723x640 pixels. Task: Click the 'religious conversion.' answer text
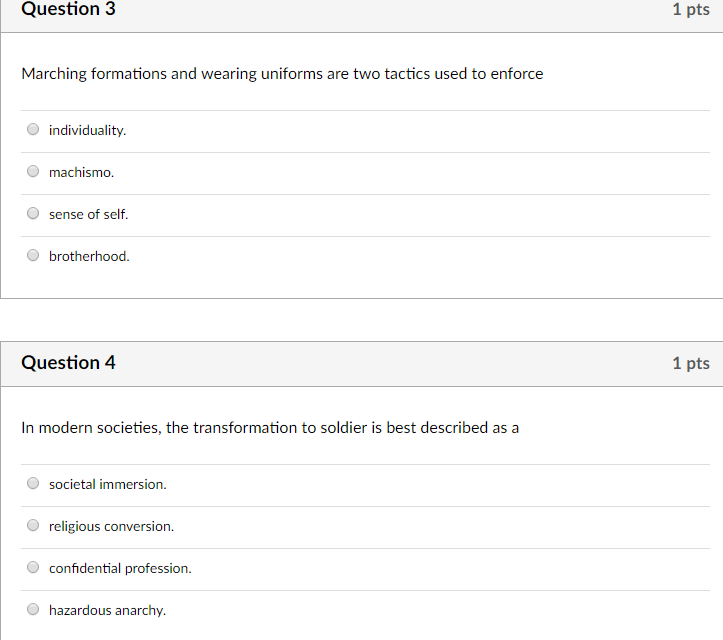[x=112, y=527]
